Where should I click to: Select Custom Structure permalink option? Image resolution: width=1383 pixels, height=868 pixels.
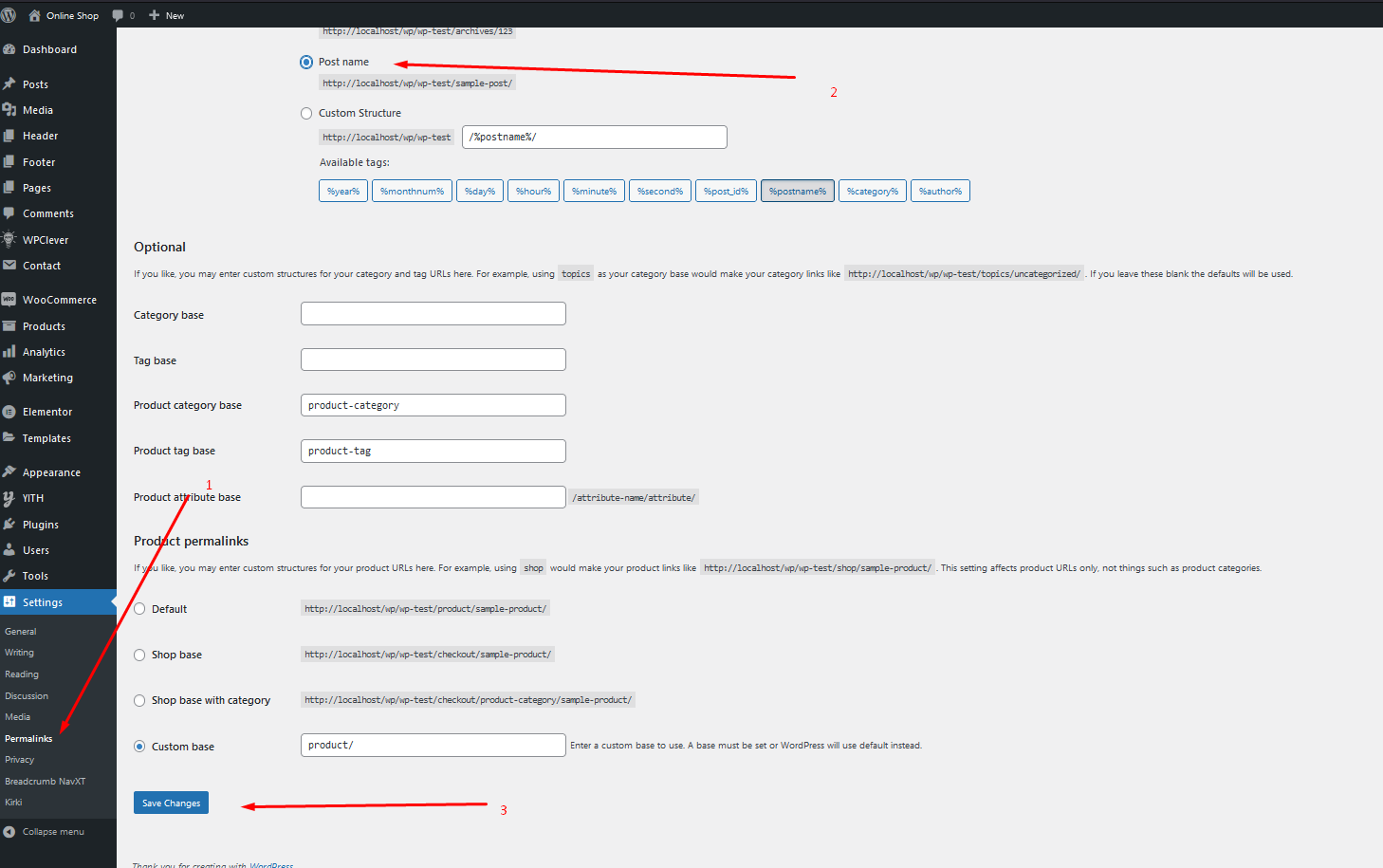pyautogui.click(x=306, y=114)
